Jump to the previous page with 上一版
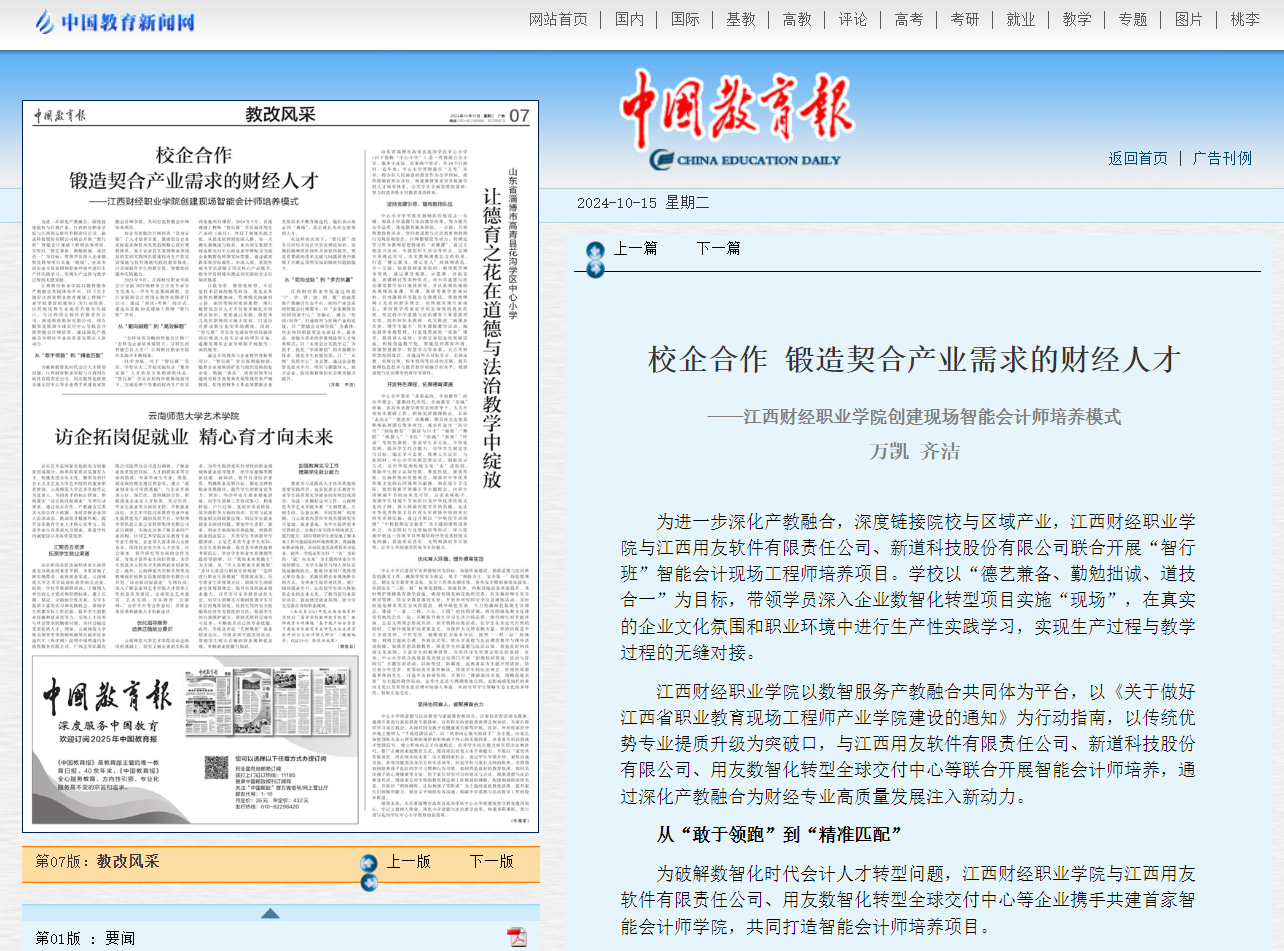The height and width of the screenshot is (951, 1284). click(409, 861)
